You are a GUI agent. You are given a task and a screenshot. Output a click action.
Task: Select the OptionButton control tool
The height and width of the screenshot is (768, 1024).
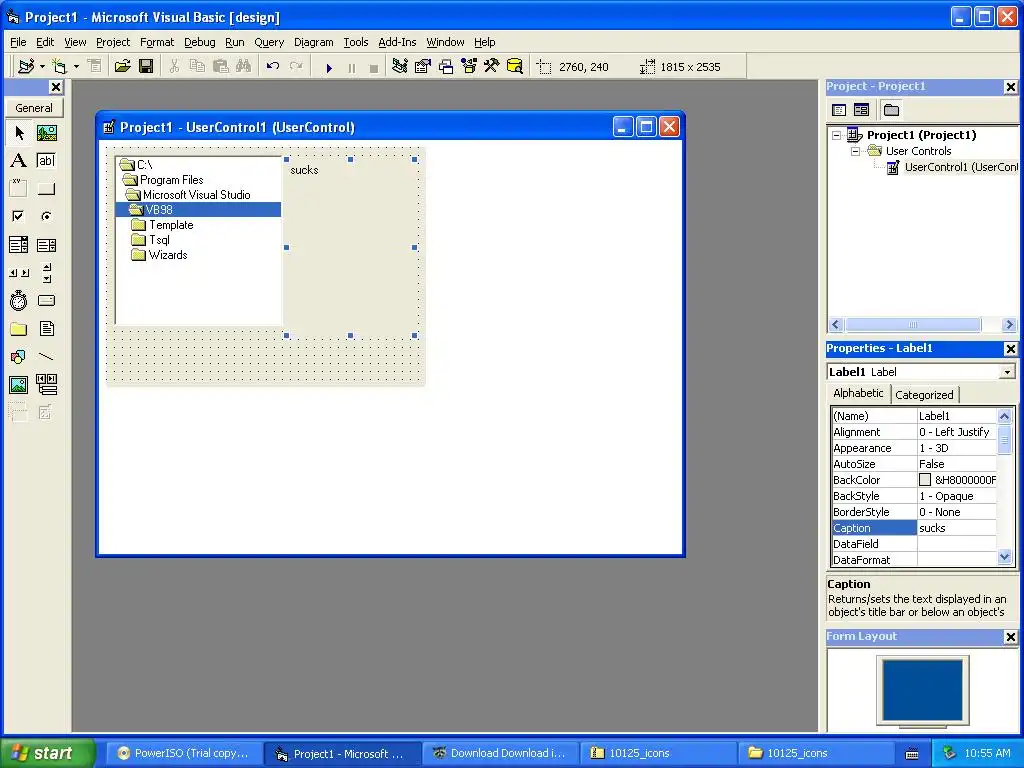(46, 216)
